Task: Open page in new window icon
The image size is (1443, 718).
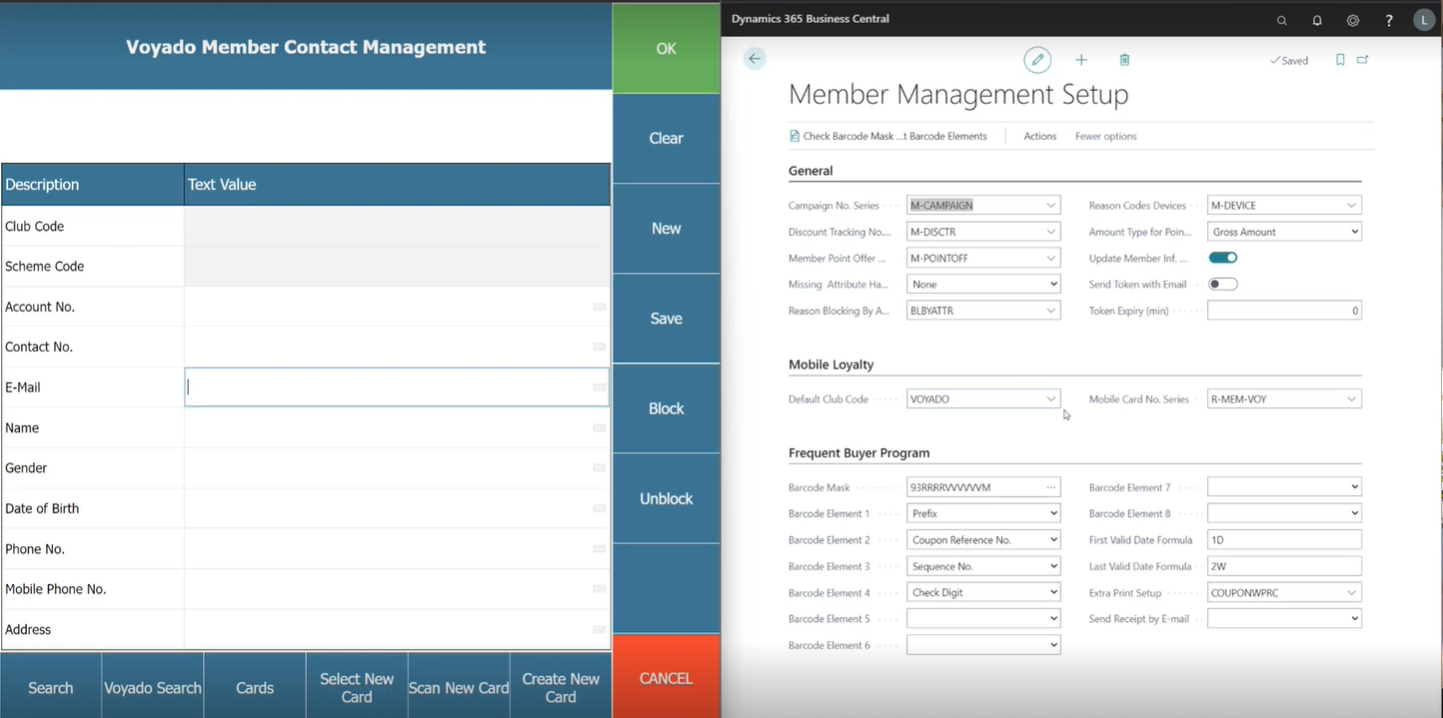Action: 1363,60
